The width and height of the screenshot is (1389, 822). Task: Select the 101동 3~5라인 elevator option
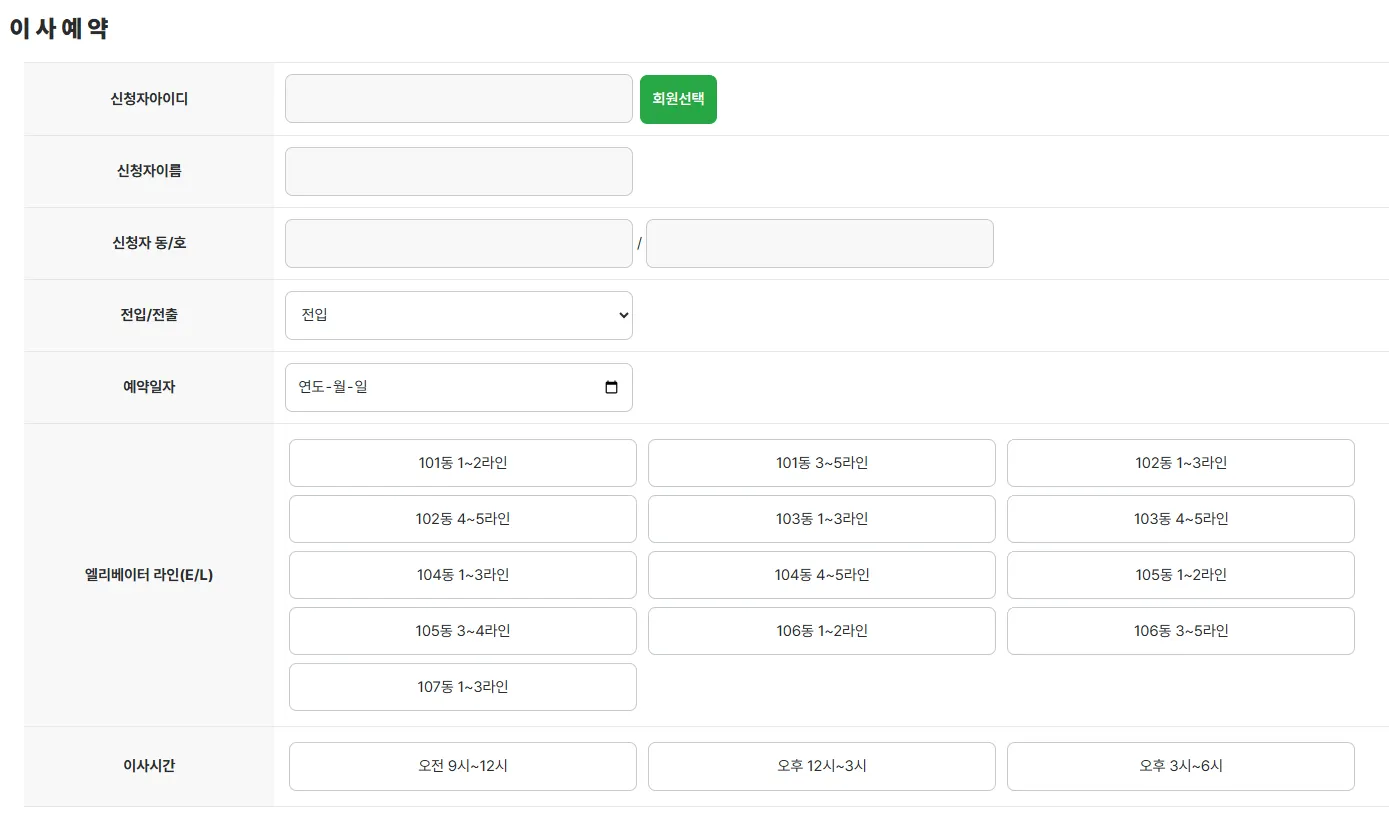point(821,463)
